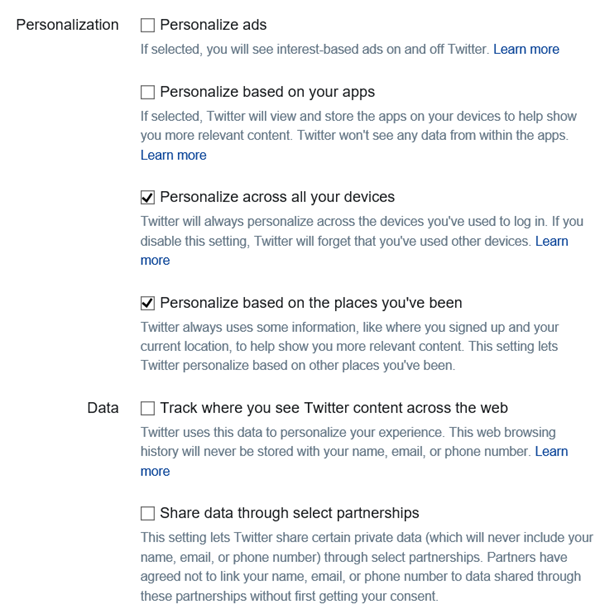Screen dimensions: 600x614
Task: Follow Learn more link about forgetting other devices
Action: (551, 241)
